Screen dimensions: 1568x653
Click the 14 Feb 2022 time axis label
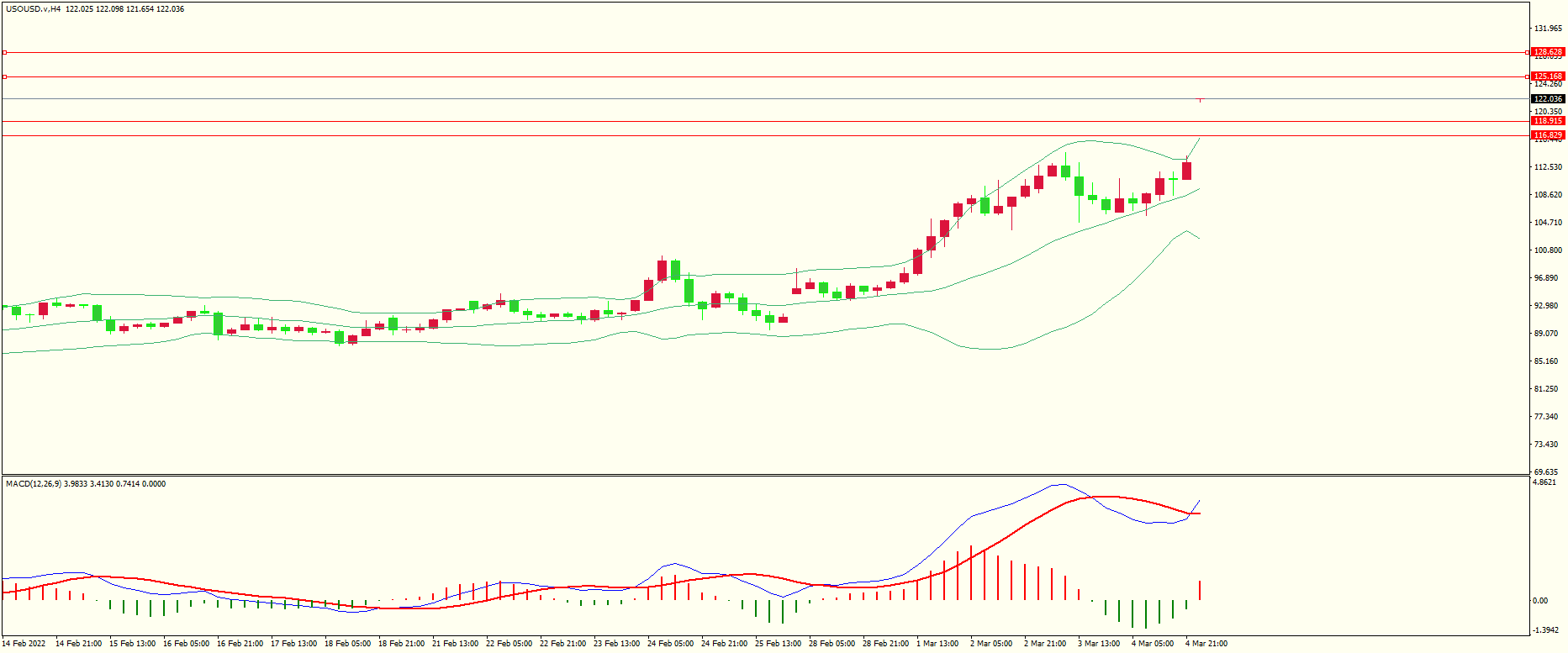coord(24,644)
